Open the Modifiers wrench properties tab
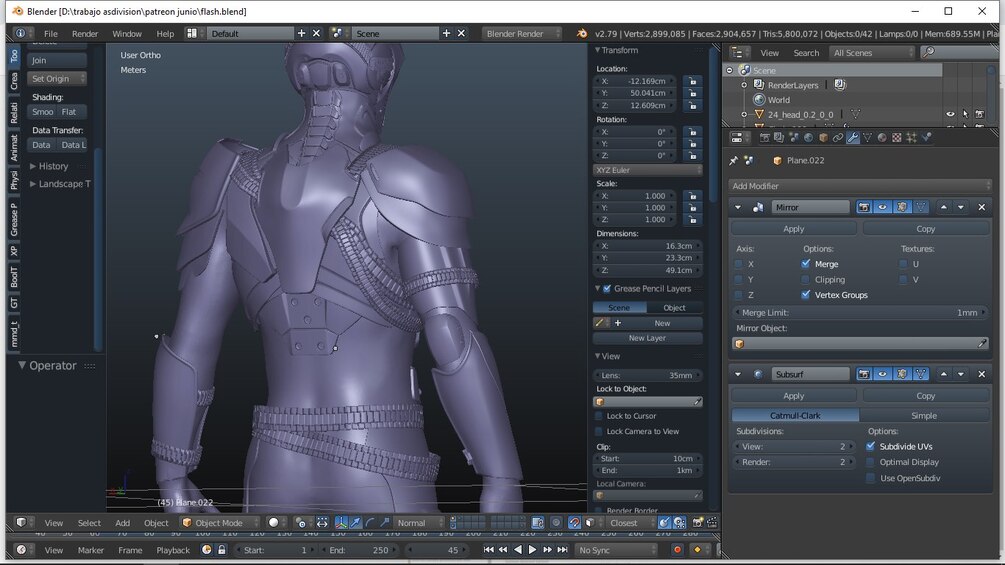 click(853, 138)
